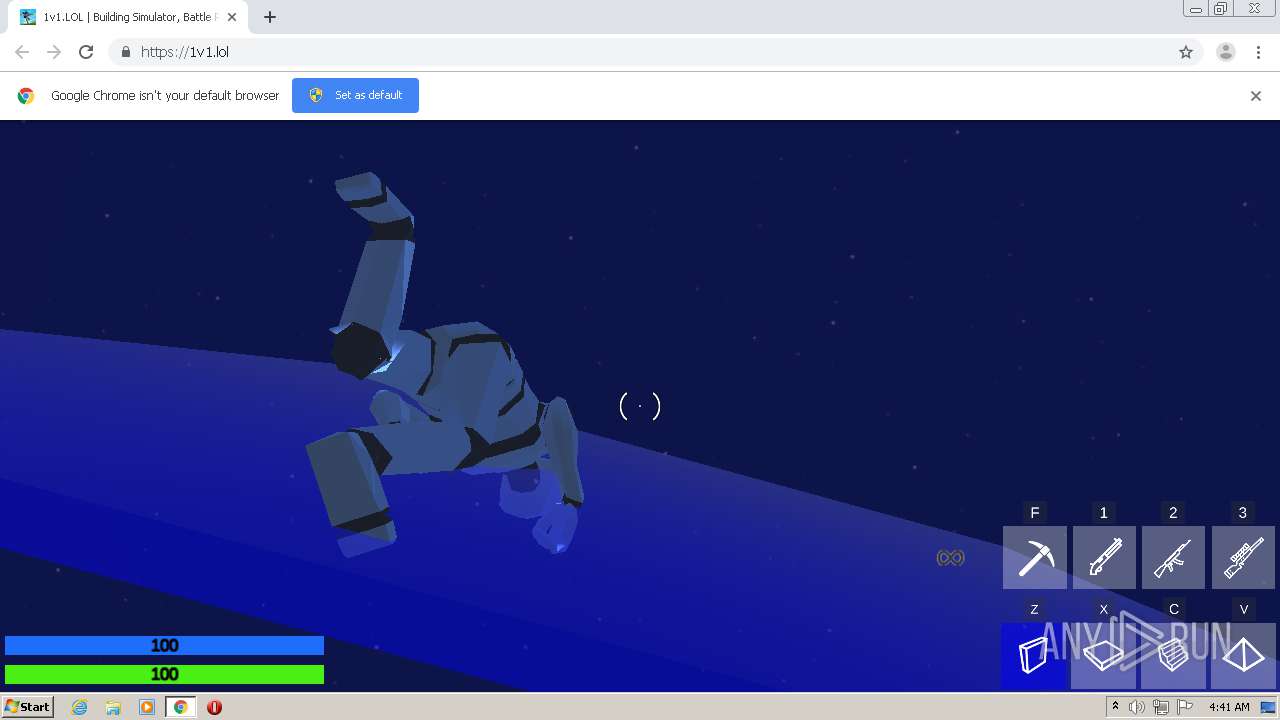1280x720 pixels.
Task: Click the Show desktop button
Action: click(x=1269, y=707)
